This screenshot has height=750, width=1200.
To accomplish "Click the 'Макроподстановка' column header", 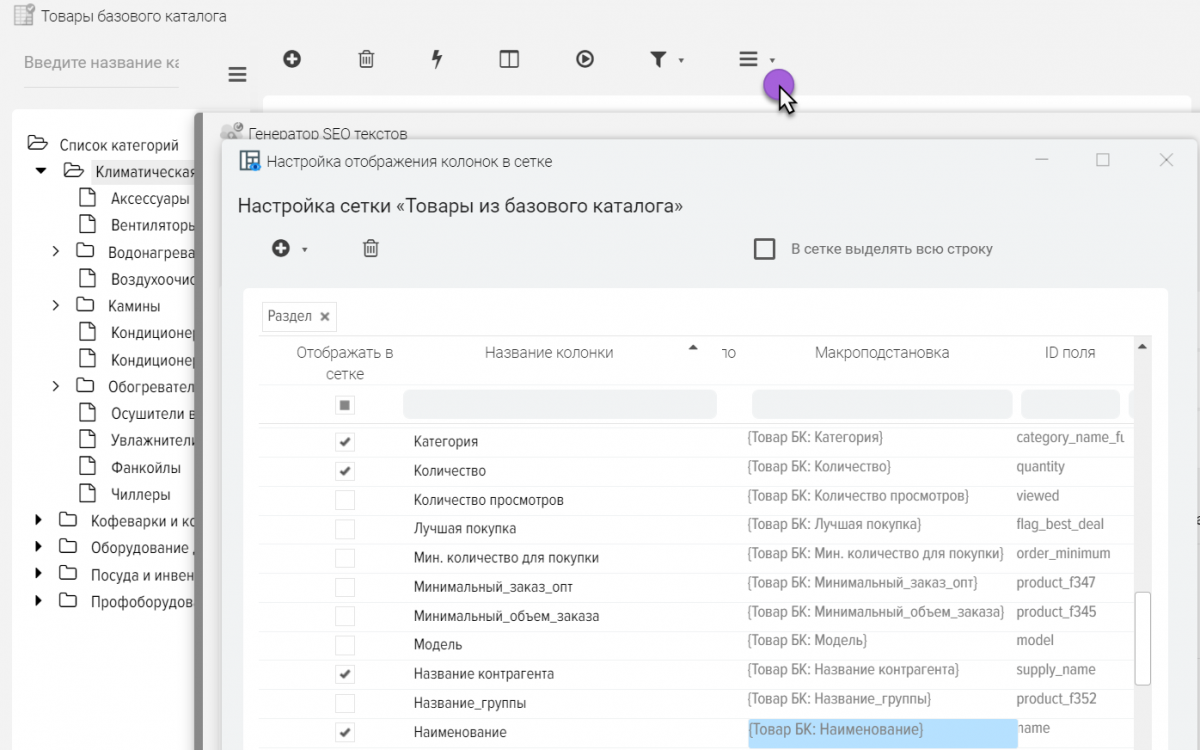I will coord(881,352).
